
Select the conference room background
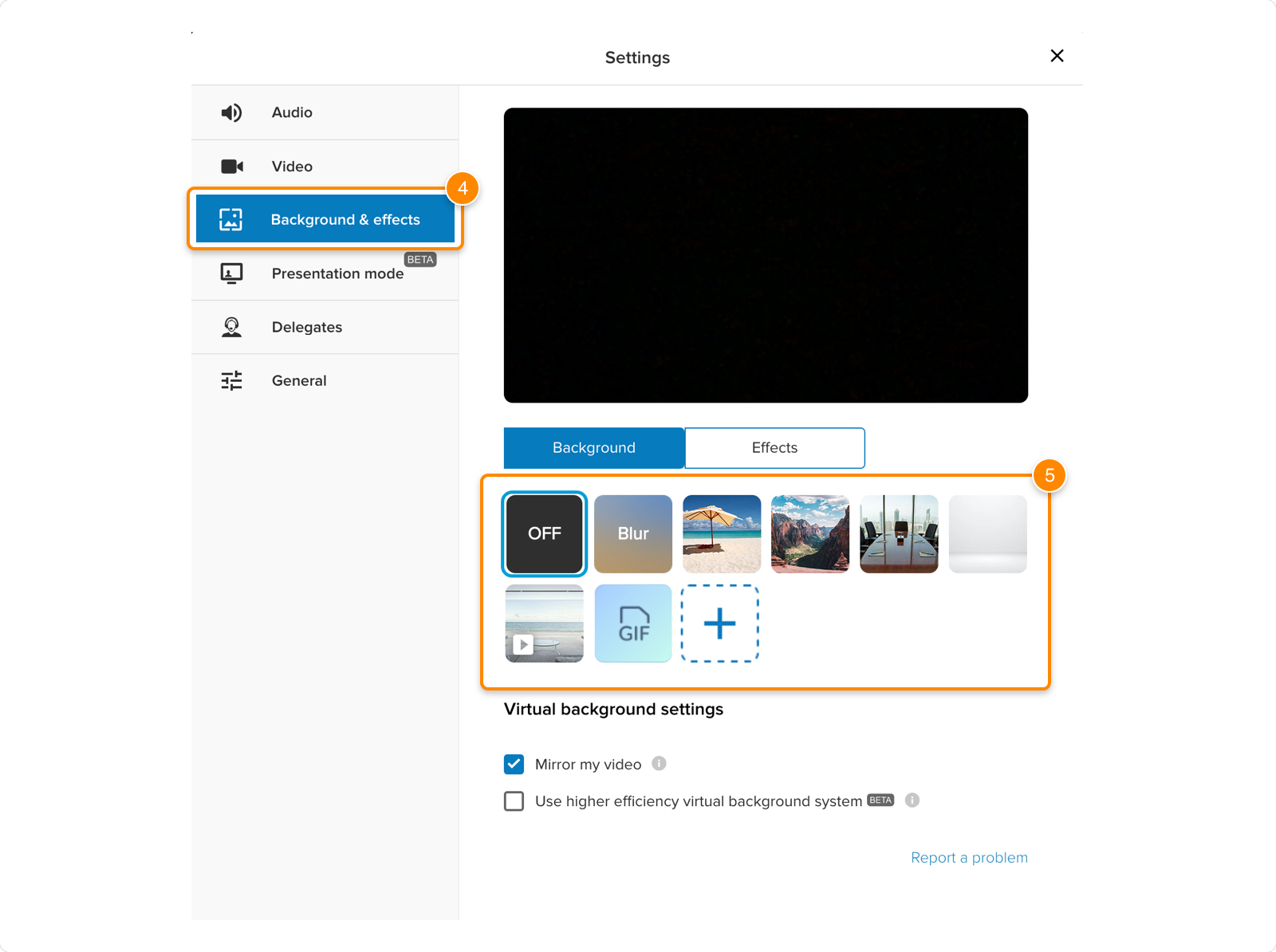coord(899,533)
